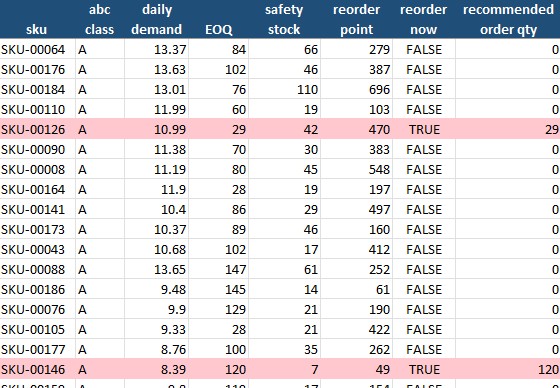Viewport: 560px width, 388px height.
Task: Select the abc class column header
Action: [x=100, y=19]
